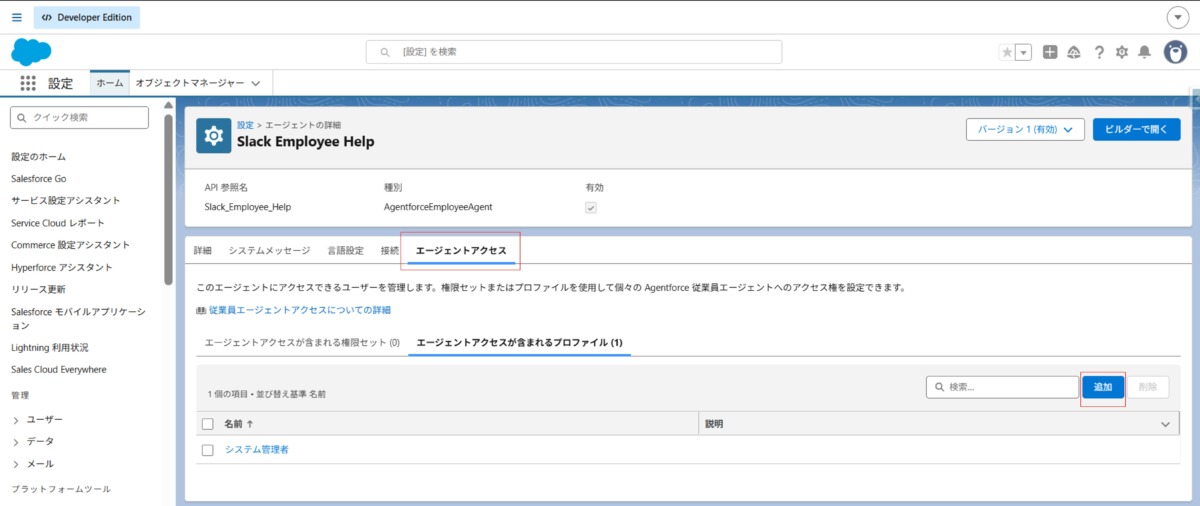Click the 説明 column header
This screenshot has width=1200, height=506.
point(714,424)
